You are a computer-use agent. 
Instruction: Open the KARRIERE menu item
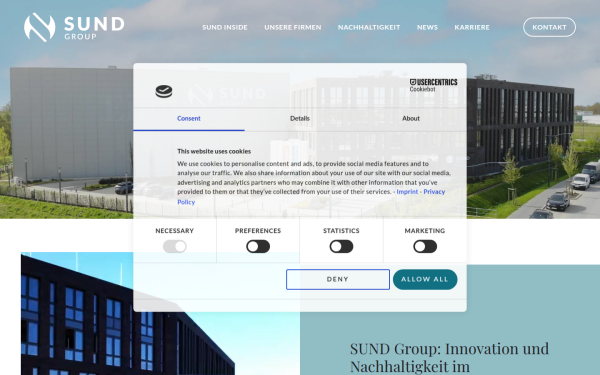point(472,27)
